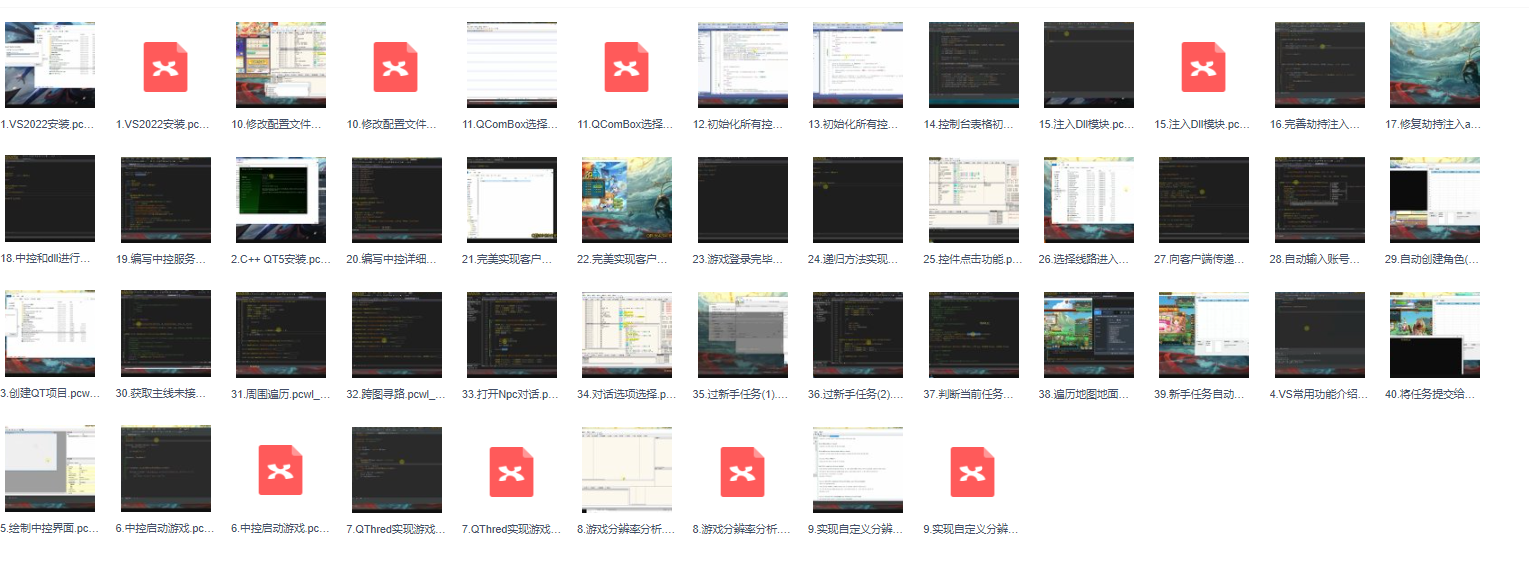Open the red-icon file 1.VS2022安装
Image resolution: width=1529 pixels, height=573 pixels.
pos(165,67)
